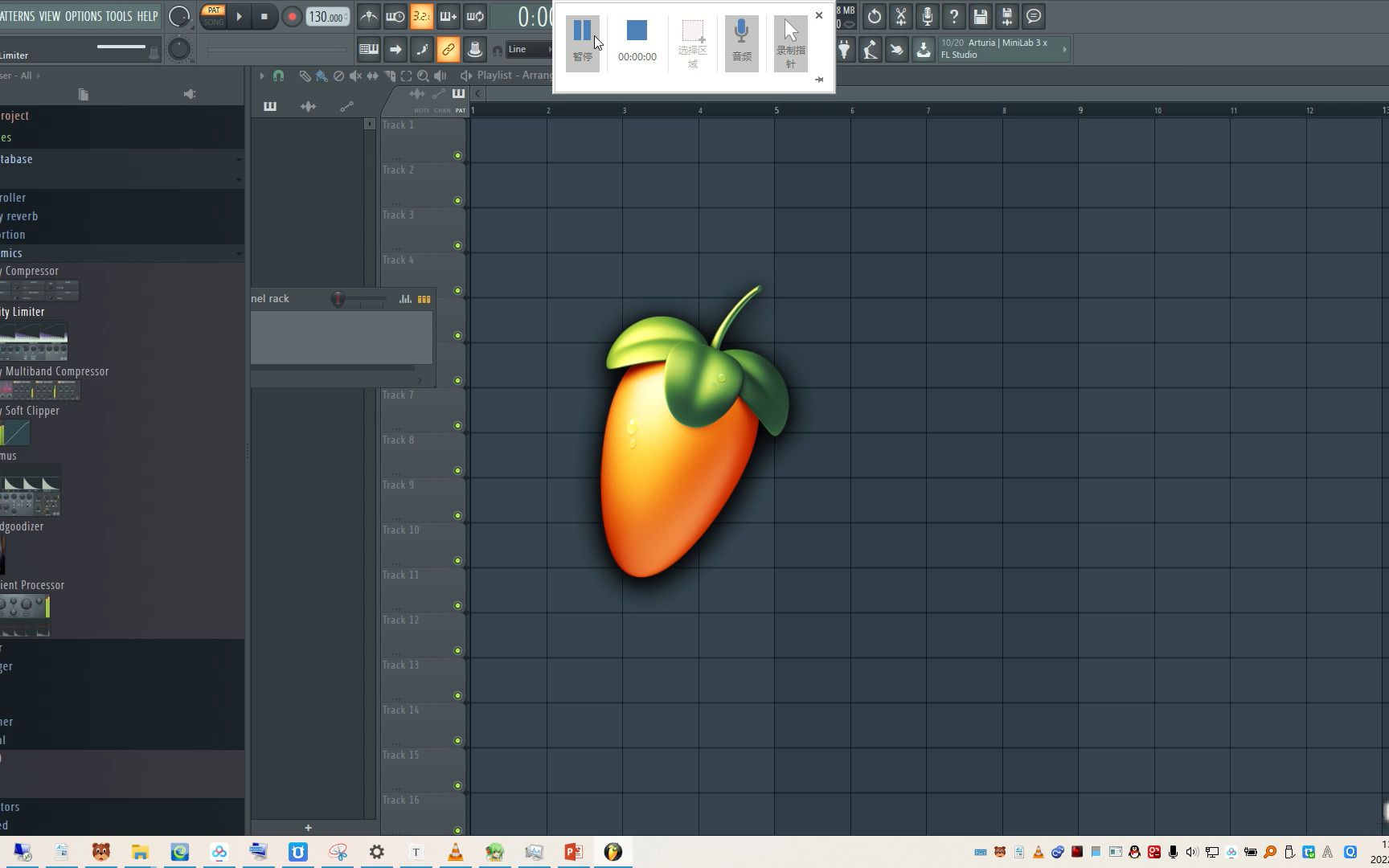Click the plus button to add a Playlist track

308,828
